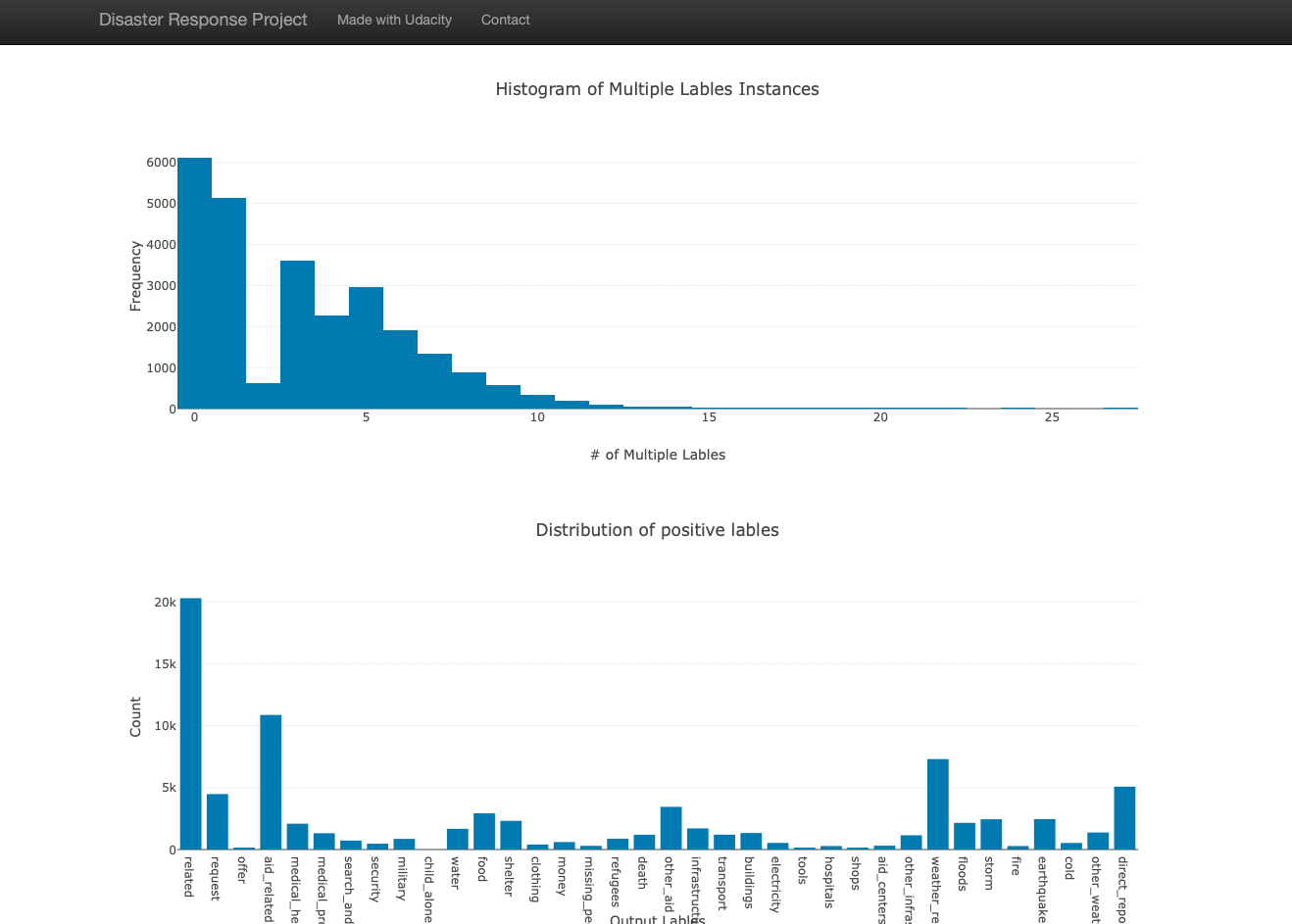Select the "Disaster Response Project" brand link
The width and height of the screenshot is (1292, 924).
click(202, 20)
